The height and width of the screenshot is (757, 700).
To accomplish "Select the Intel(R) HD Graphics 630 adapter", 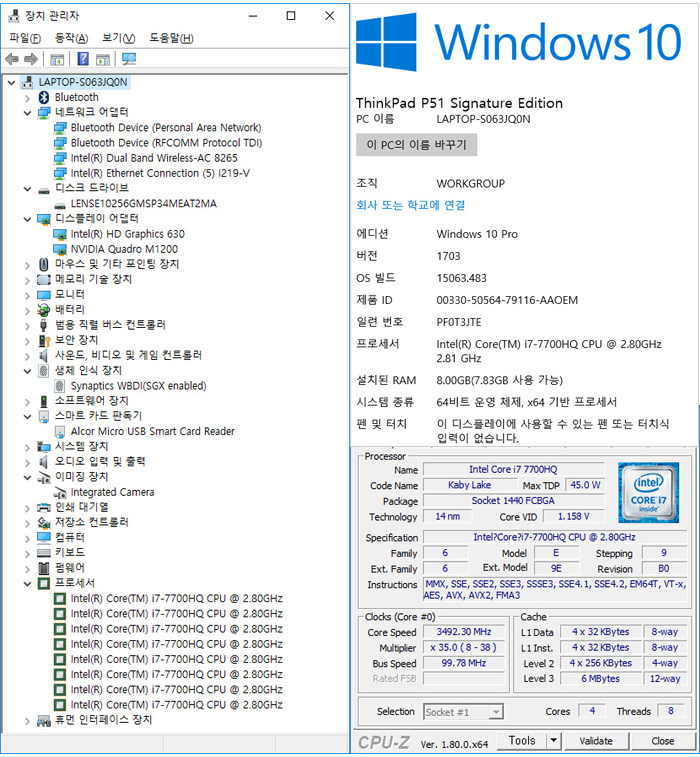I will [x=127, y=234].
